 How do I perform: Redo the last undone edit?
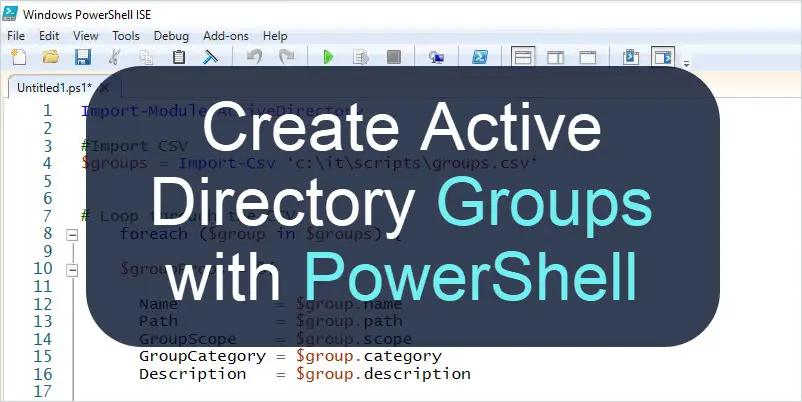(286, 56)
